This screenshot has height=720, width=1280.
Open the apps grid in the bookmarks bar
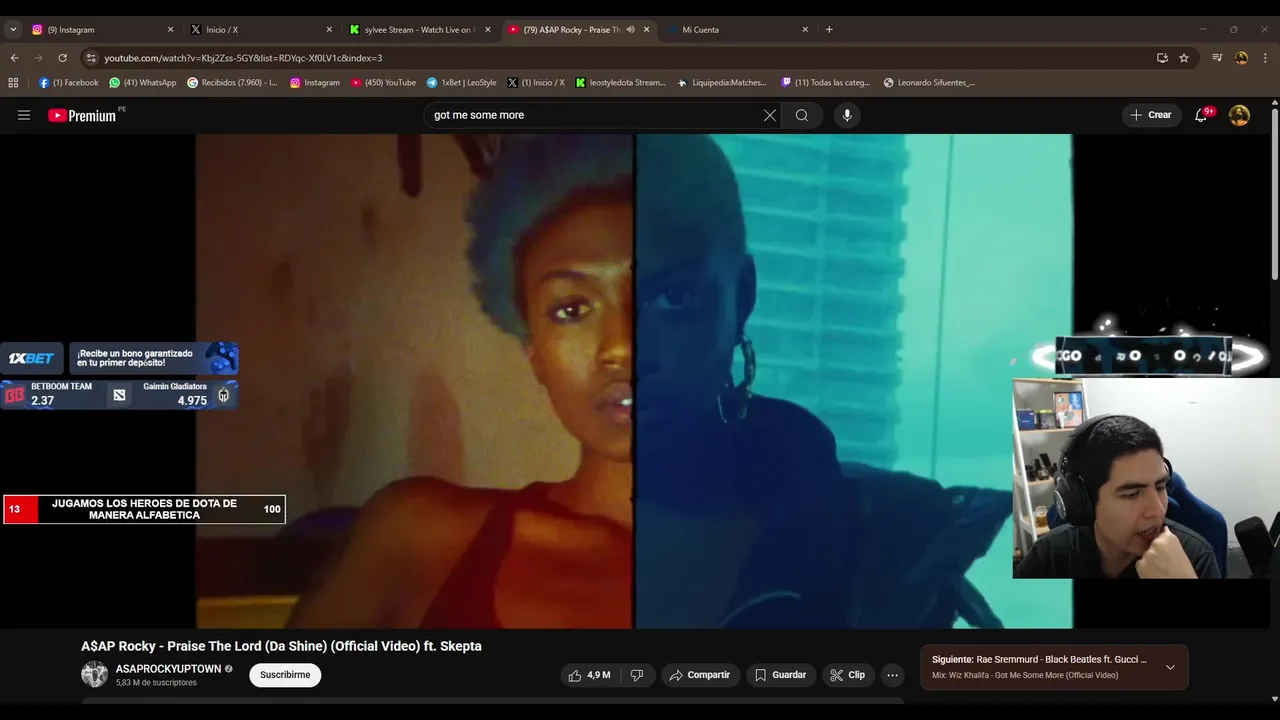[x=13, y=83]
